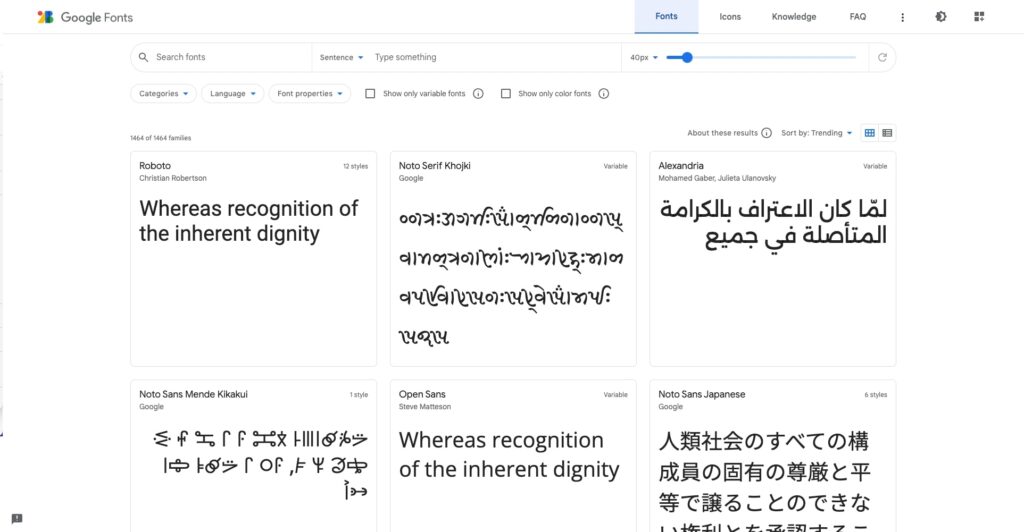
Task: Click the font size slider handle
Action: [x=686, y=58]
